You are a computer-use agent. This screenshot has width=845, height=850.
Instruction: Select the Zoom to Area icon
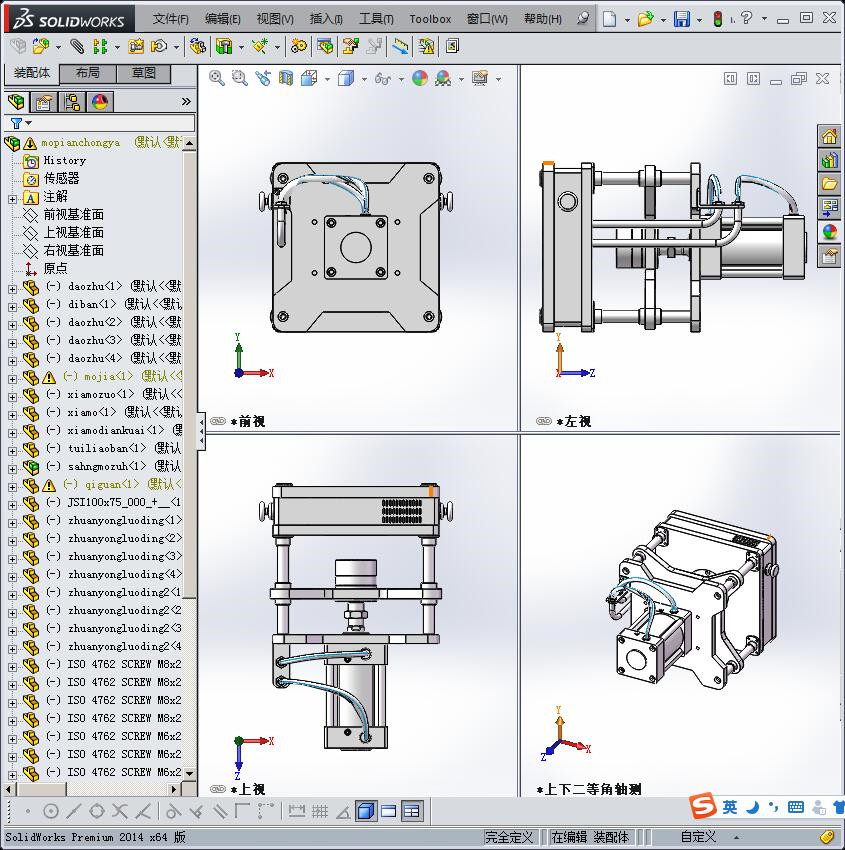240,79
